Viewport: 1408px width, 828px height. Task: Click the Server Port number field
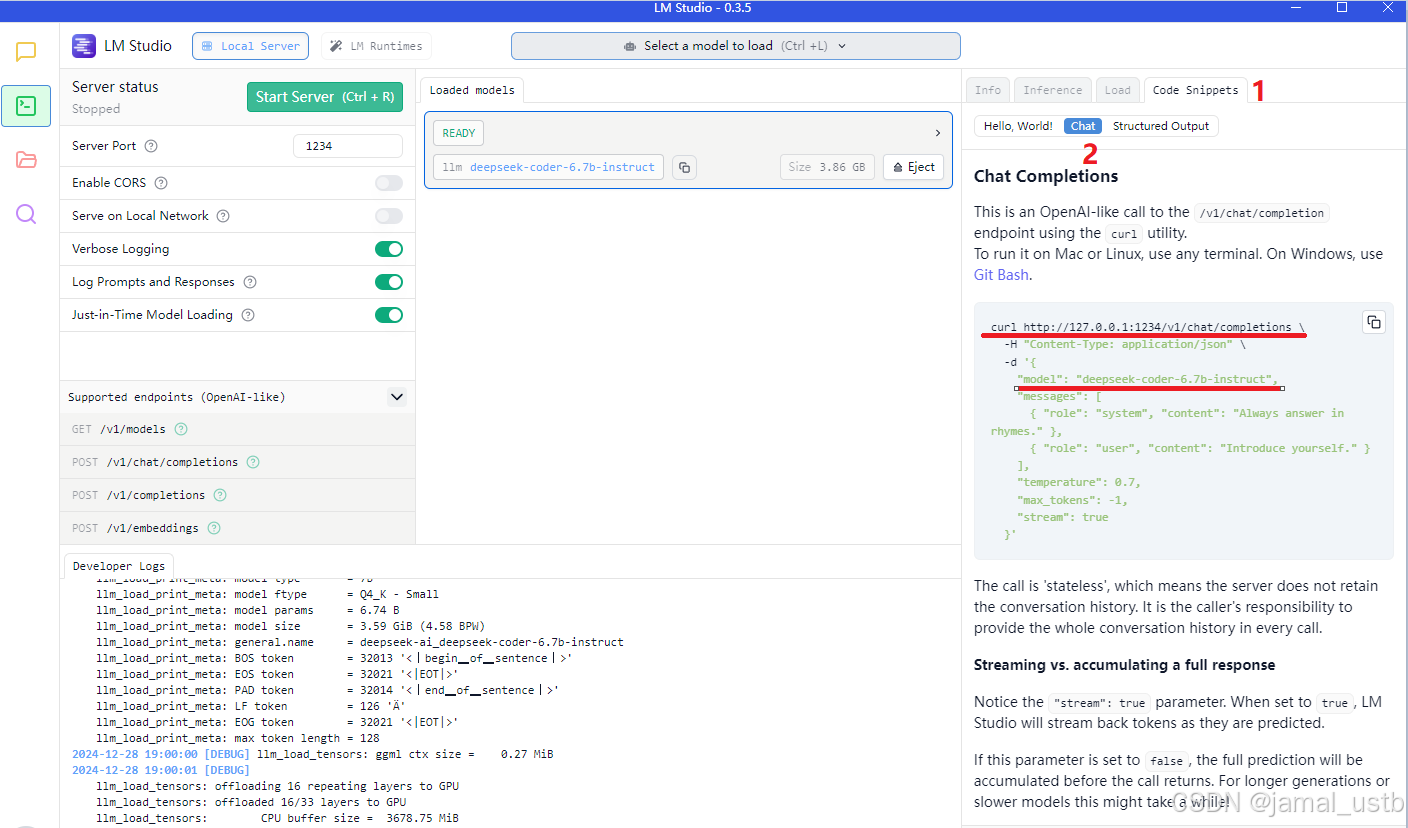[347, 145]
